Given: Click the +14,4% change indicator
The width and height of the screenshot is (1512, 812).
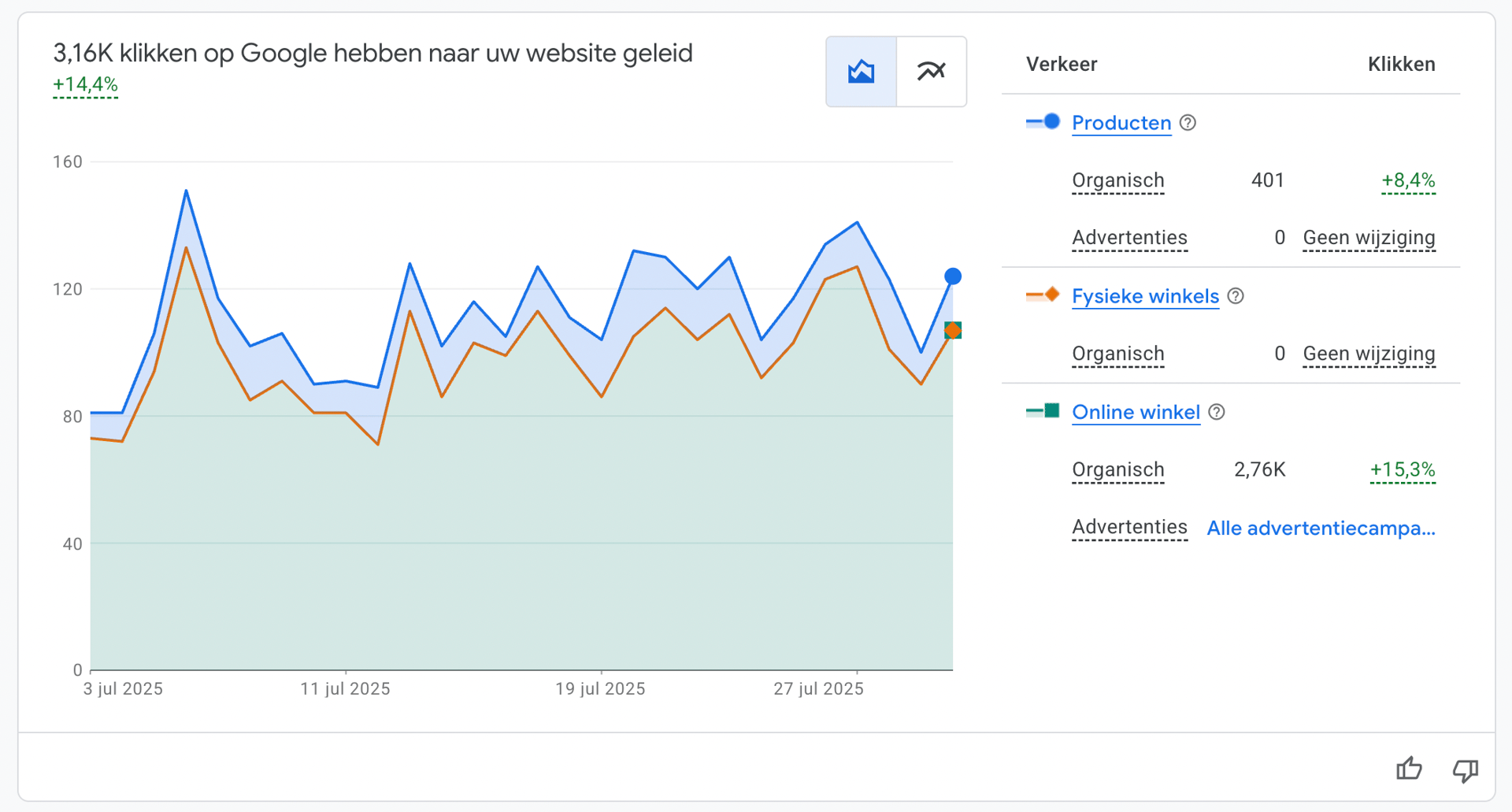Looking at the screenshot, I should coord(85,85).
